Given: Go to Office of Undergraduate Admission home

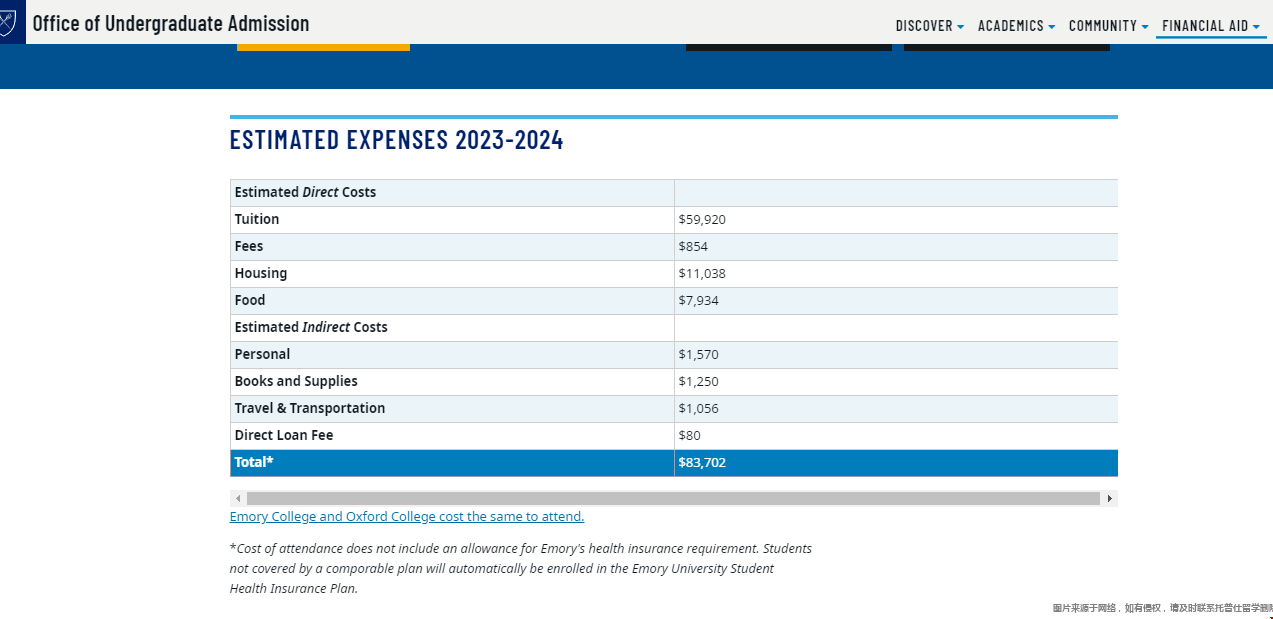Looking at the screenshot, I should (x=171, y=23).
